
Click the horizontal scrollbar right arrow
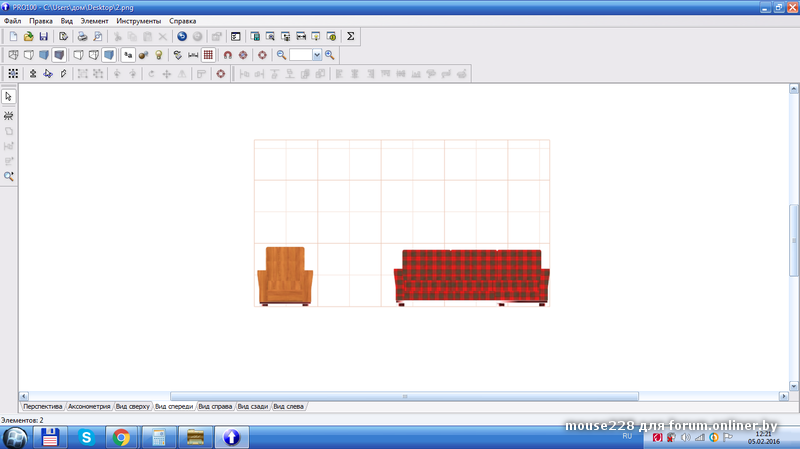click(x=784, y=396)
